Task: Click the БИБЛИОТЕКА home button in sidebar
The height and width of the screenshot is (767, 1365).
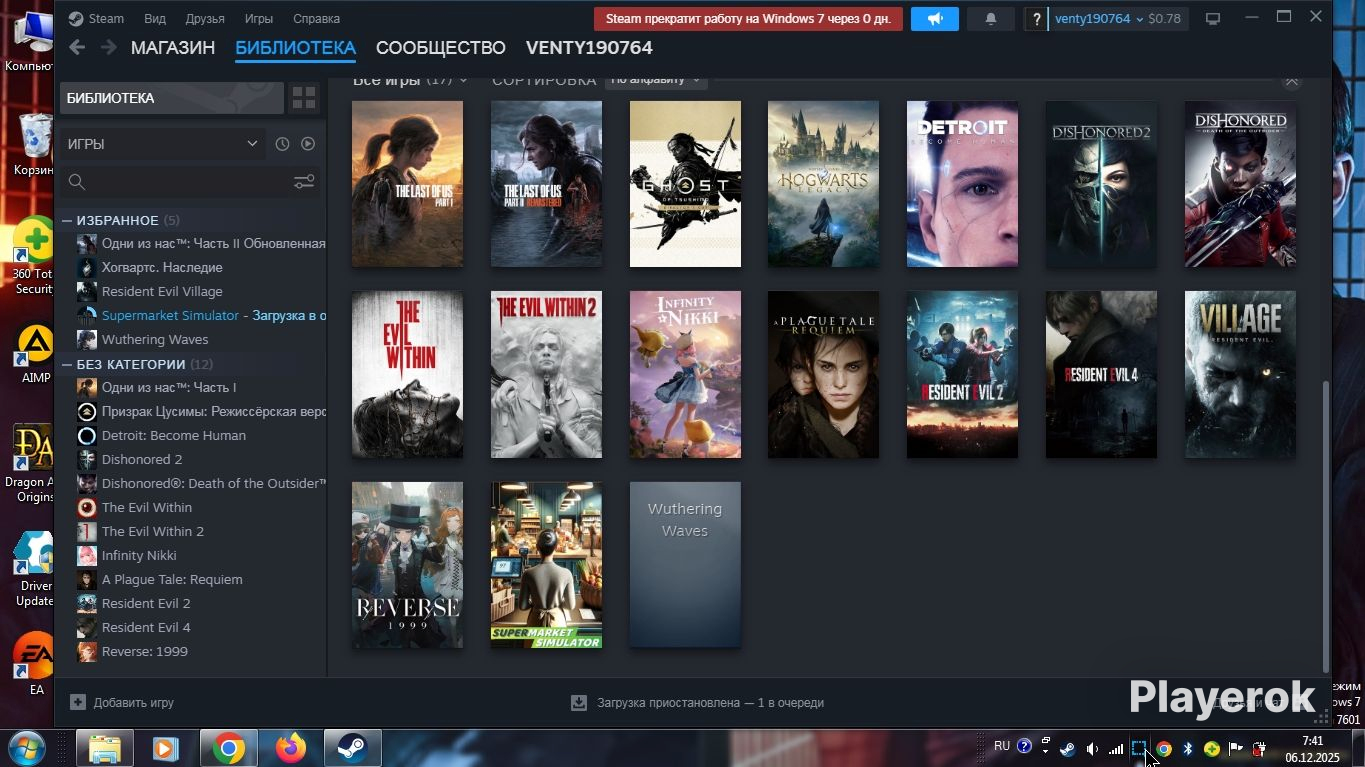Action: coord(172,98)
